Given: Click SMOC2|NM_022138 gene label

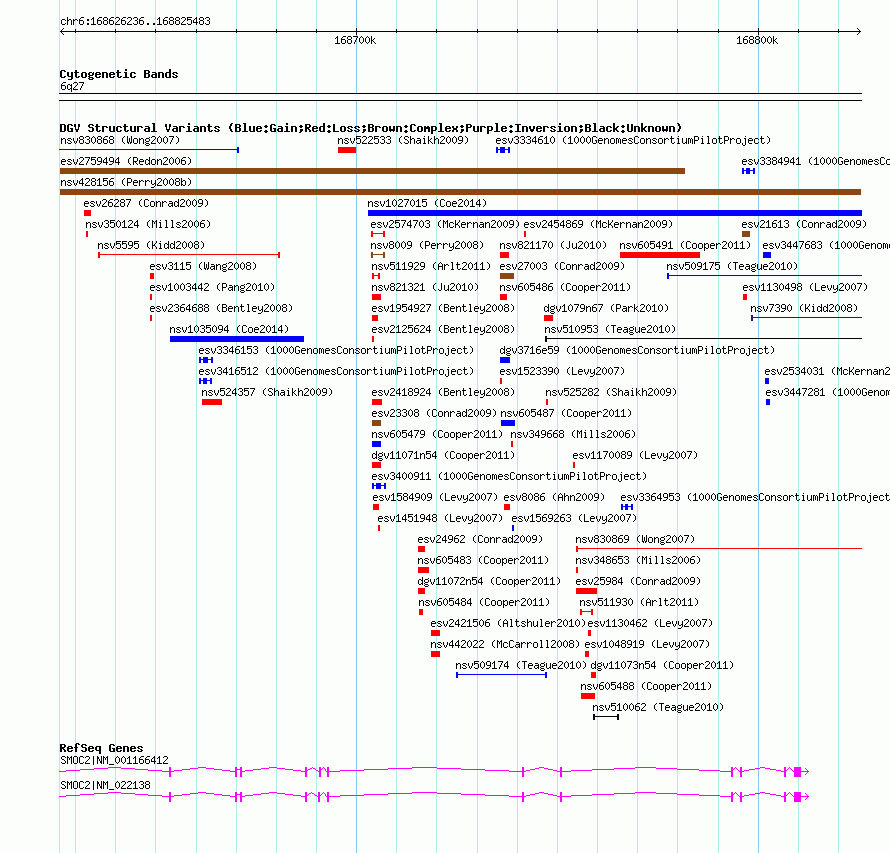Looking at the screenshot, I should 106,785.
